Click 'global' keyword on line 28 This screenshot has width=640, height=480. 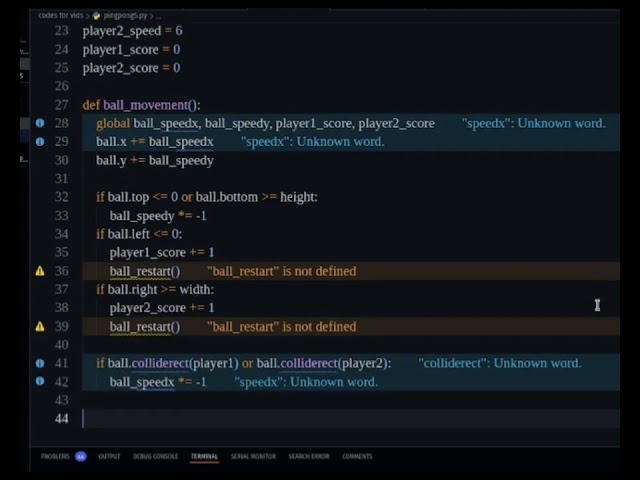point(113,123)
